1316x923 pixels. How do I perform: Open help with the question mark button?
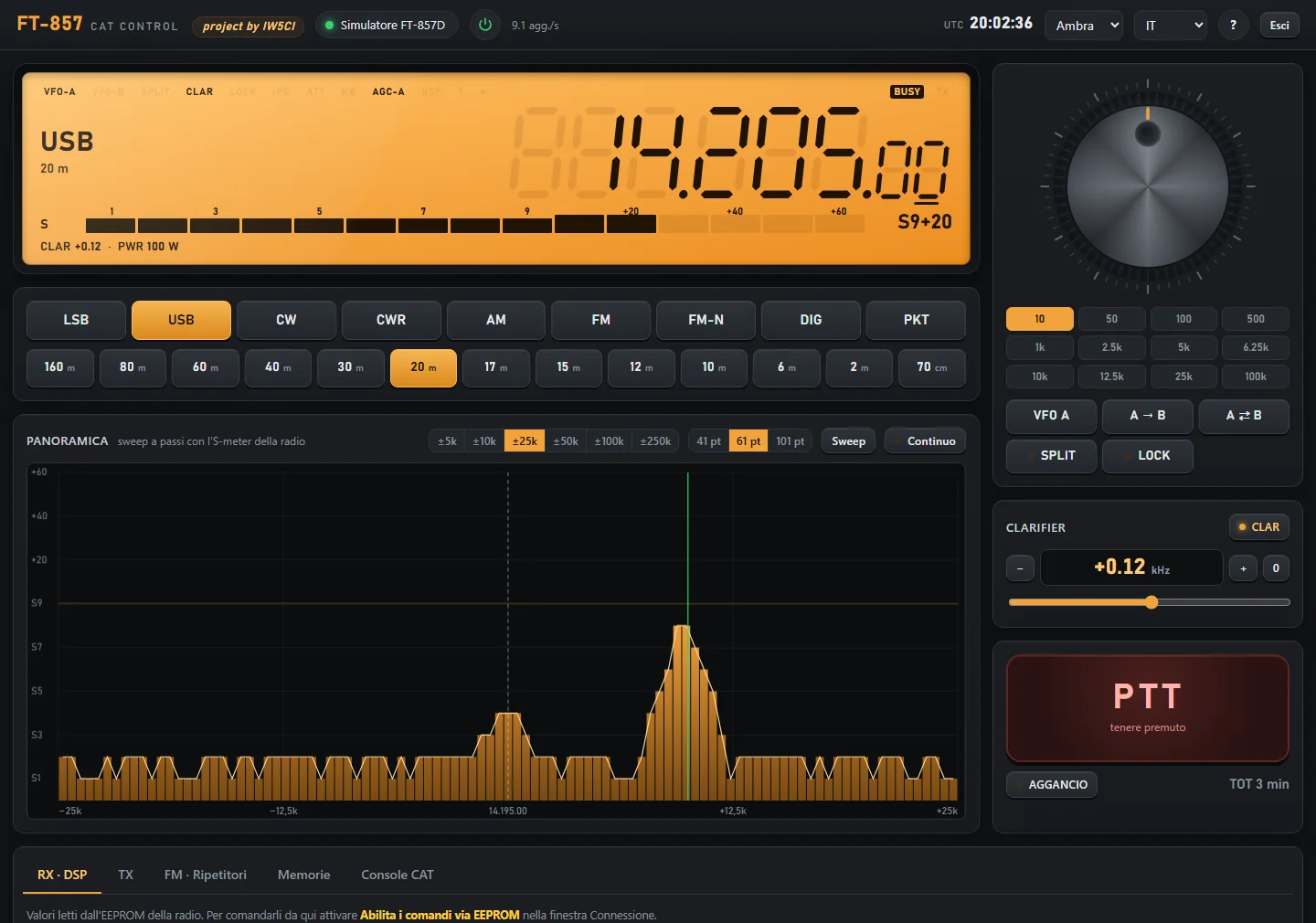1233,25
